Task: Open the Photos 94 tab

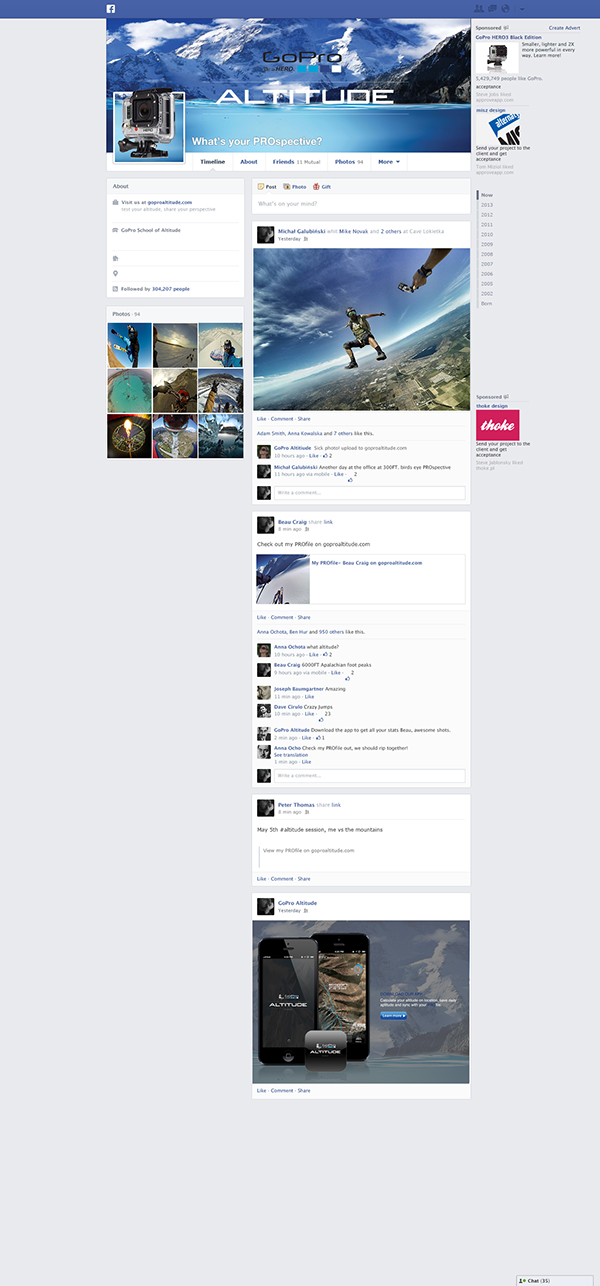Action: [x=349, y=161]
